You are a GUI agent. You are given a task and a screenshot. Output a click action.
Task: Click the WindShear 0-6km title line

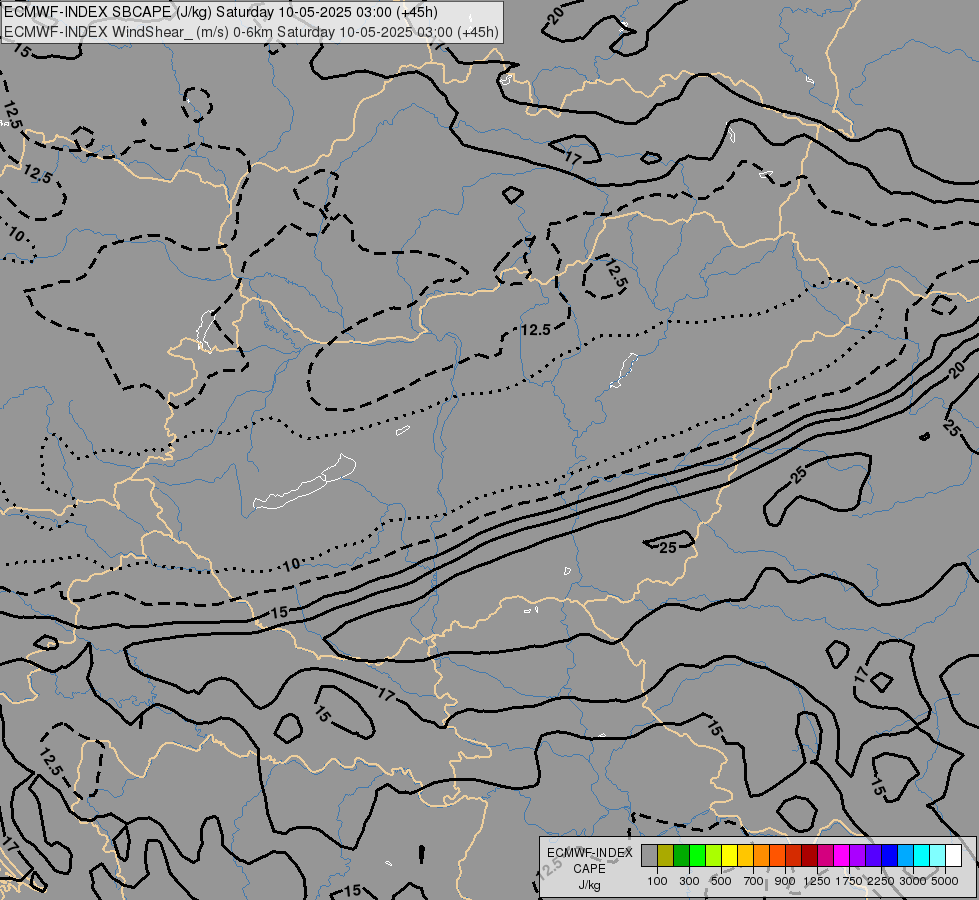tap(251, 32)
